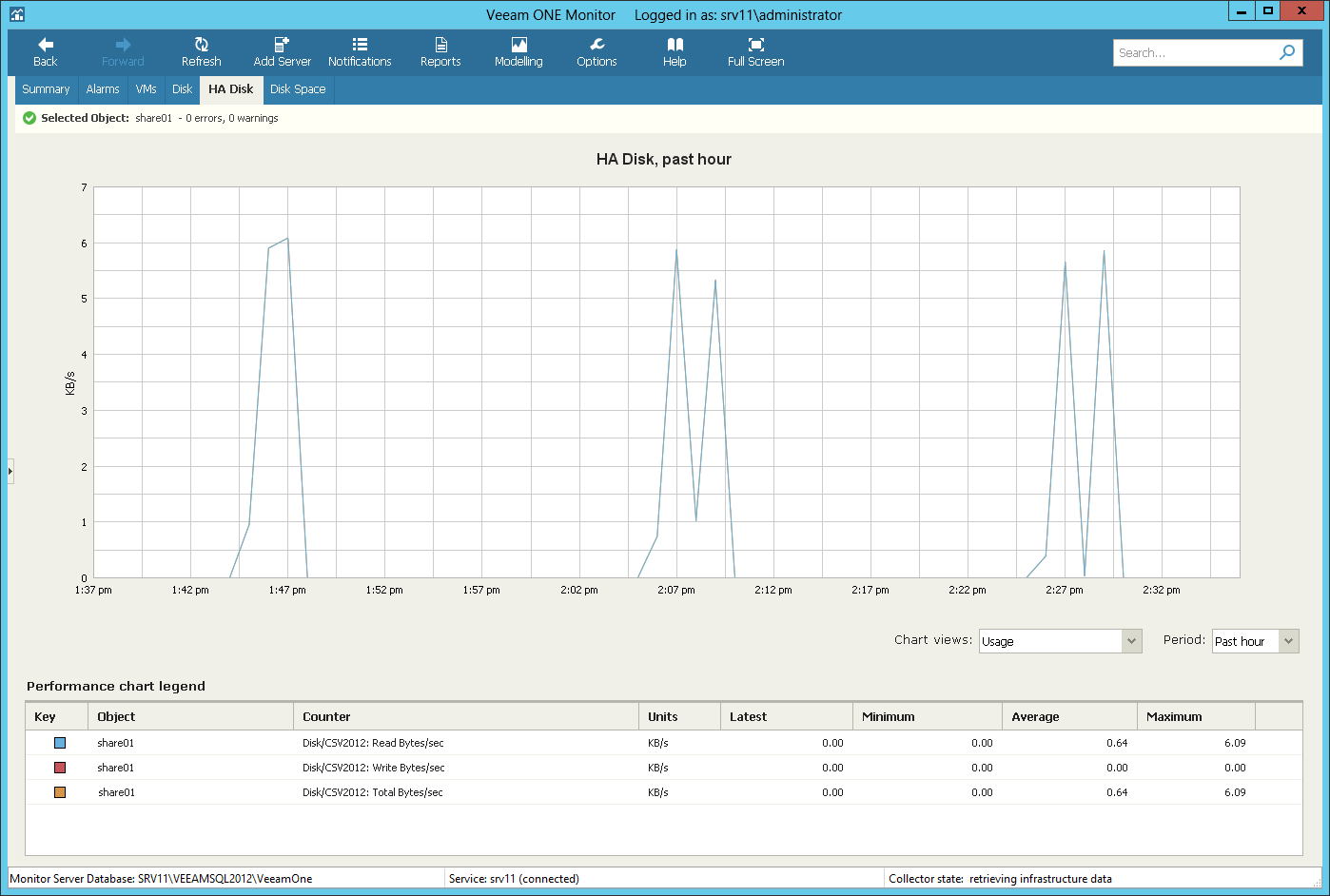Click the blue Read Bytes/sec color key
The image size is (1330, 896).
(x=60, y=743)
